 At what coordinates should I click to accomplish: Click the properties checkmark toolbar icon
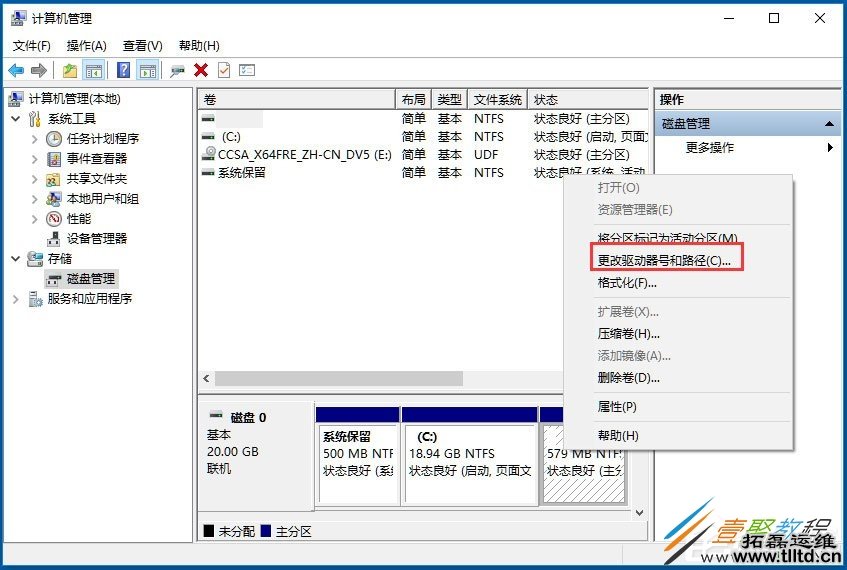(x=224, y=70)
